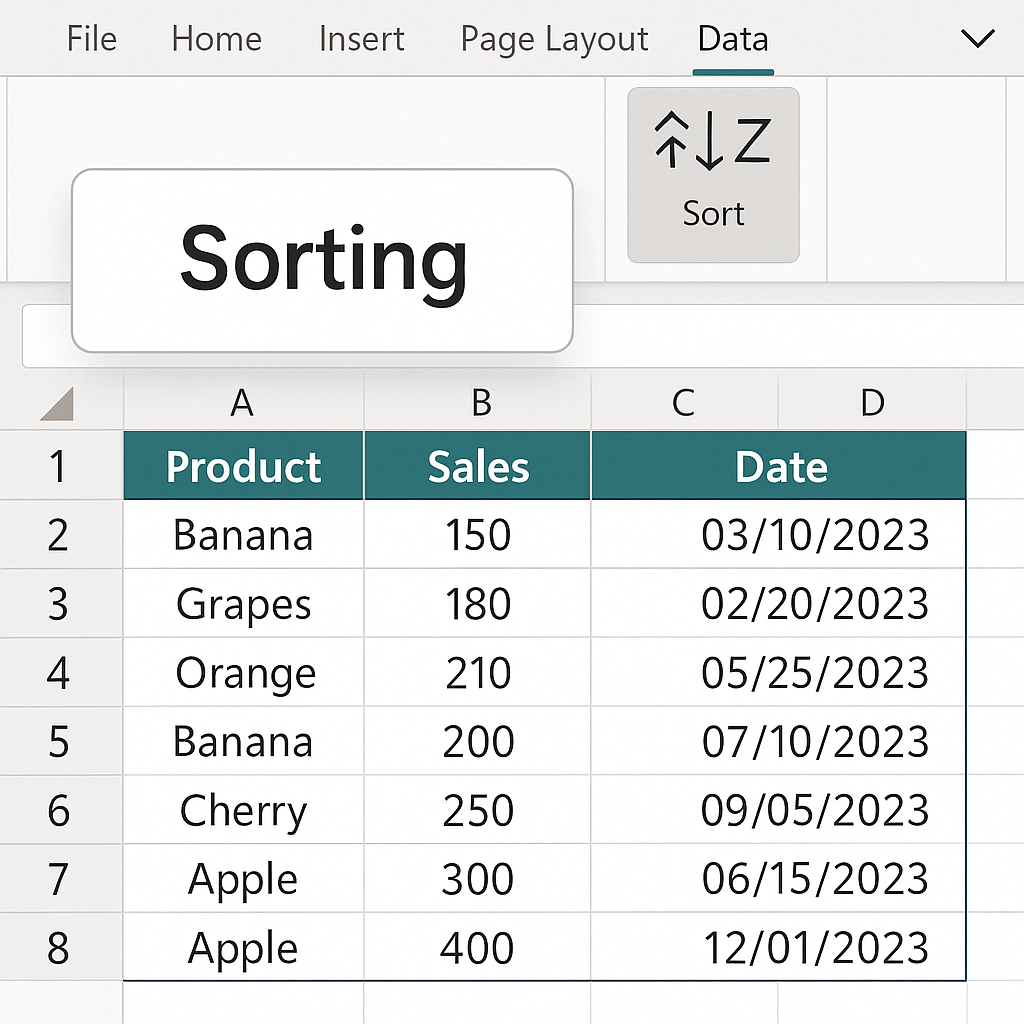This screenshot has height=1024, width=1024.
Task: Click the Product header cell
Action: (243, 467)
